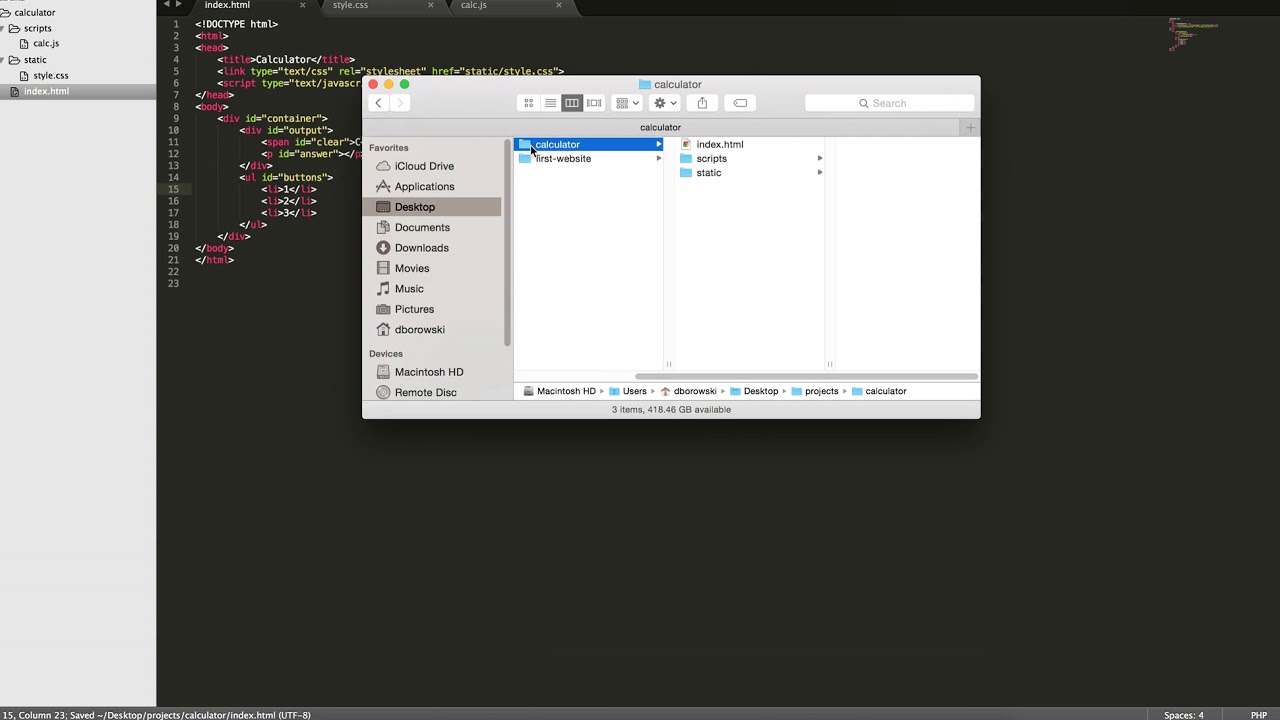Image resolution: width=1280 pixels, height=720 pixels.
Task: Select index.html file in Finder column
Action: pyautogui.click(x=719, y=144)
